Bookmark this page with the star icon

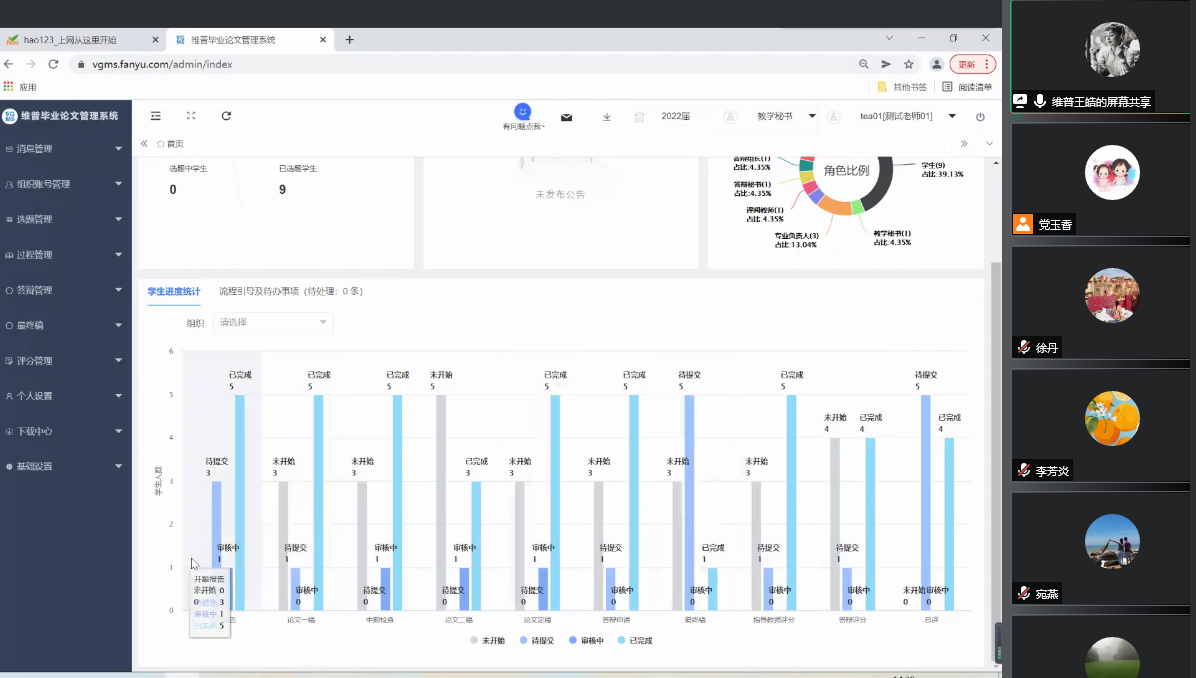tap(909, 64)
